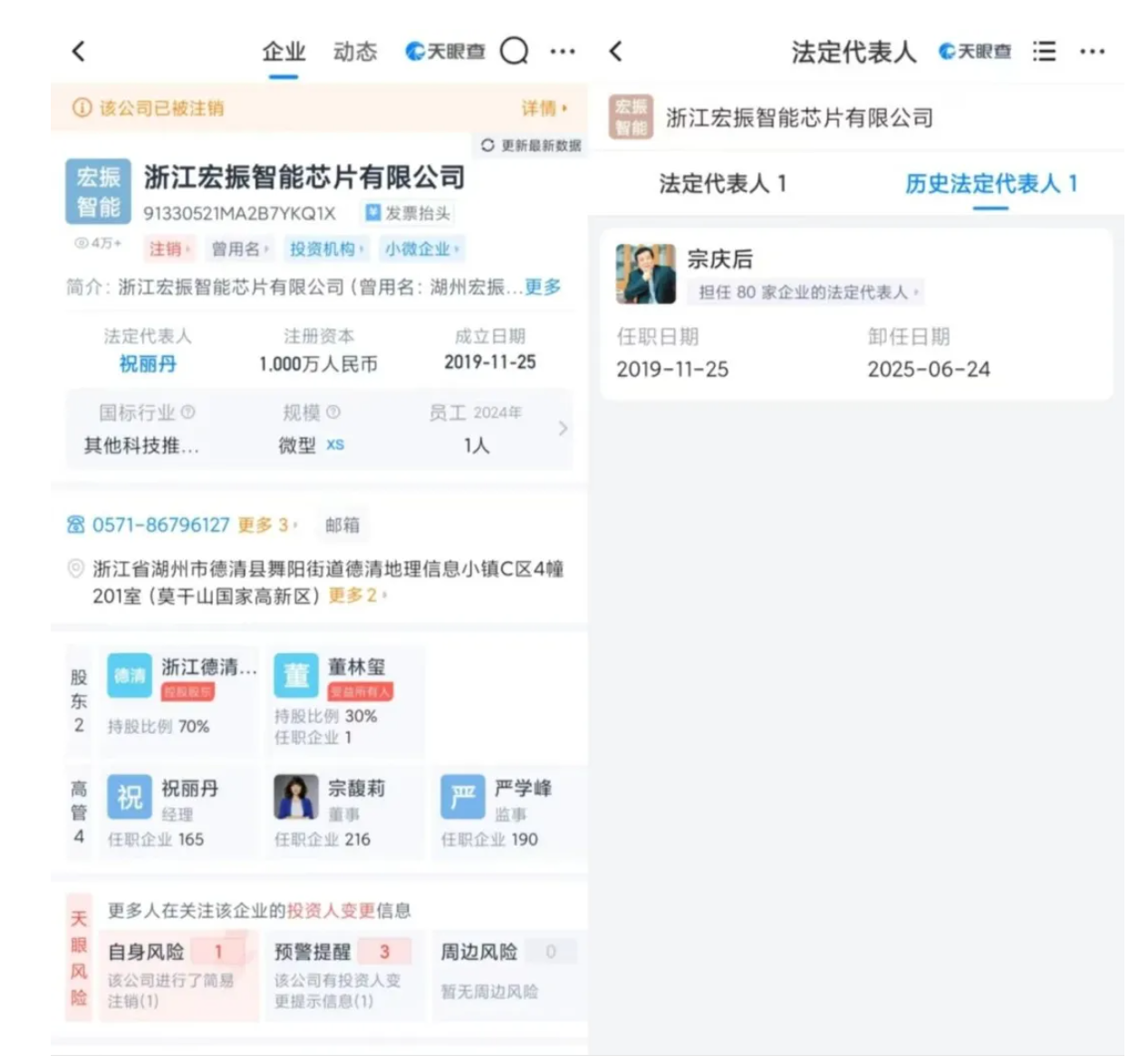Screen dimensions: 1138x1064
Task: Open industry details chevron arrow
Action: (x=563, y=428)
